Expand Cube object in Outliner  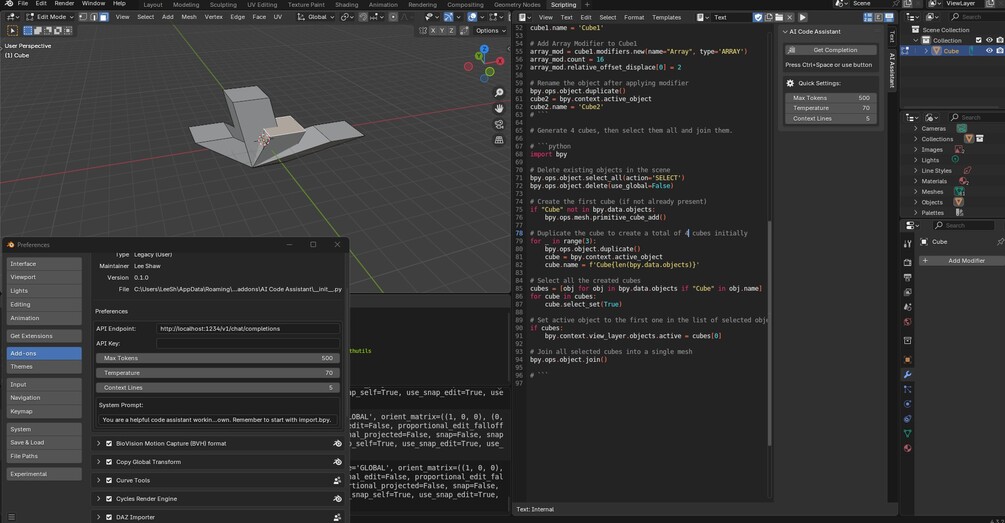926,51
